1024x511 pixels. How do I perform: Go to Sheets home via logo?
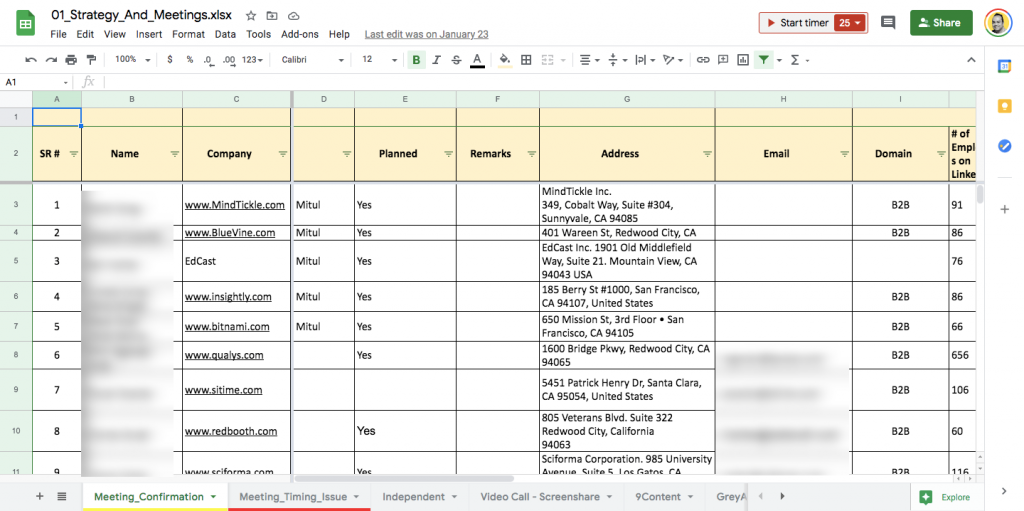[26, 23]
